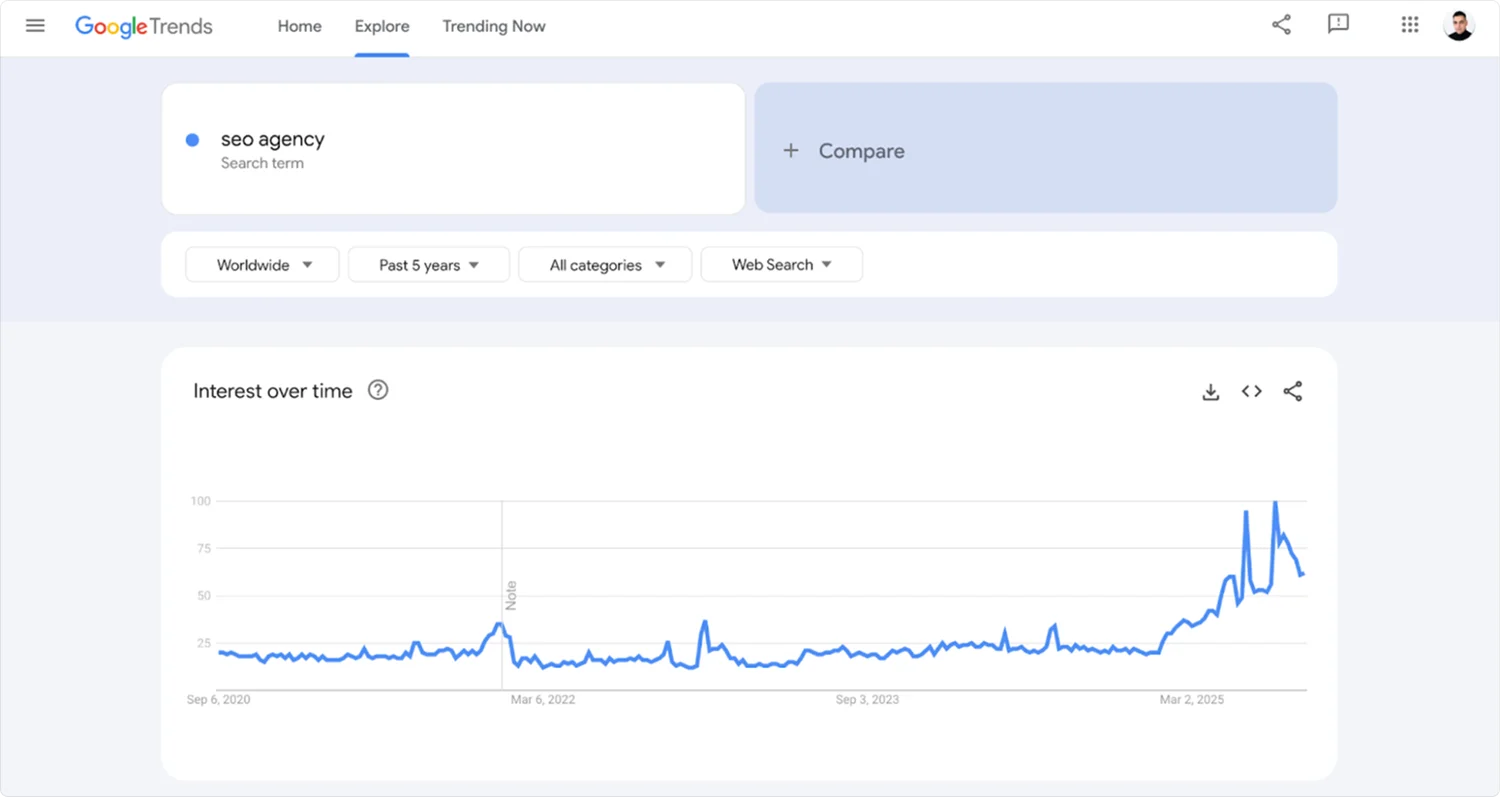Share the Interest over time chart
Screen dimensions: 1500x797
(1292, 391)
